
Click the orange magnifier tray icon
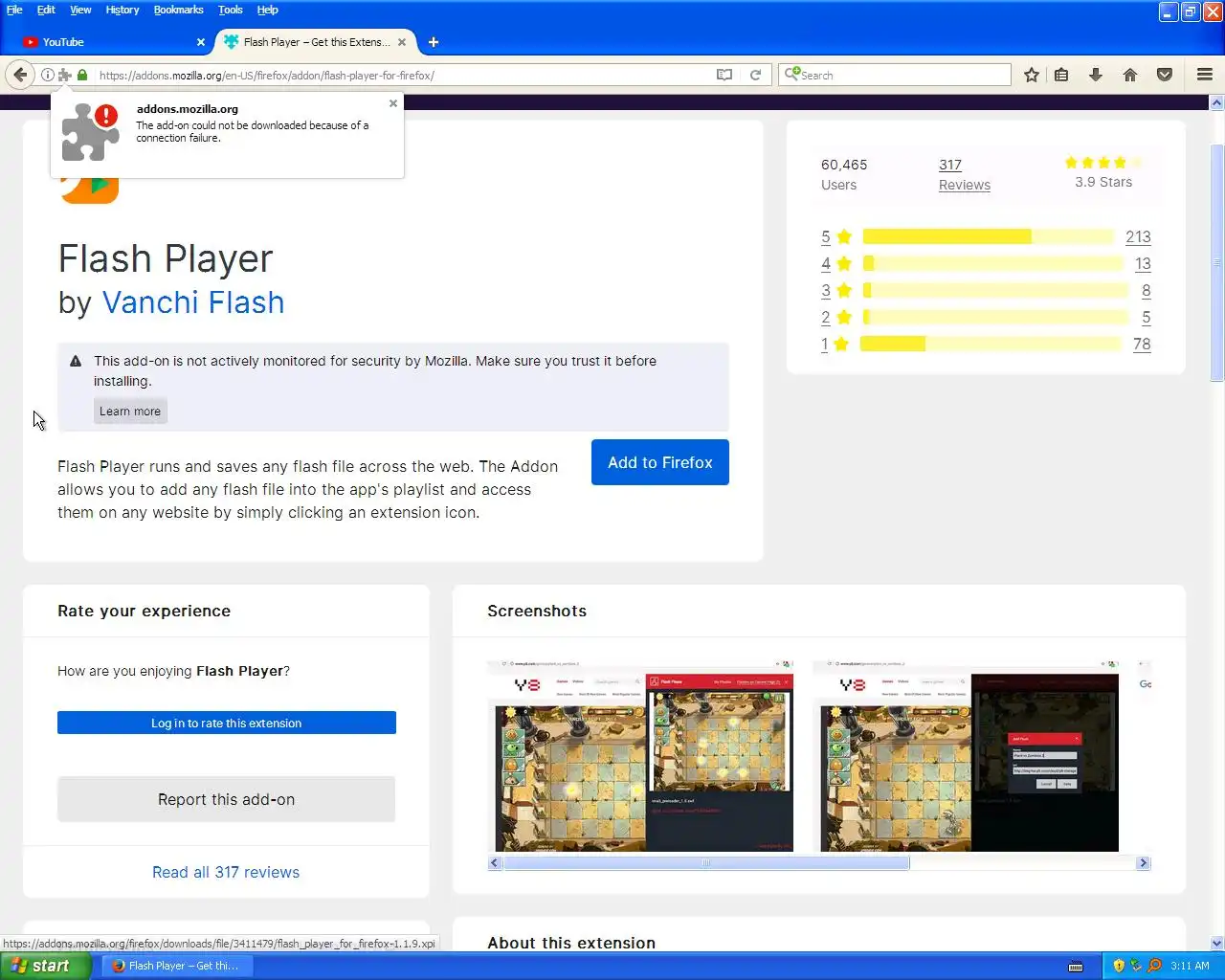(x=1154, y=966)
